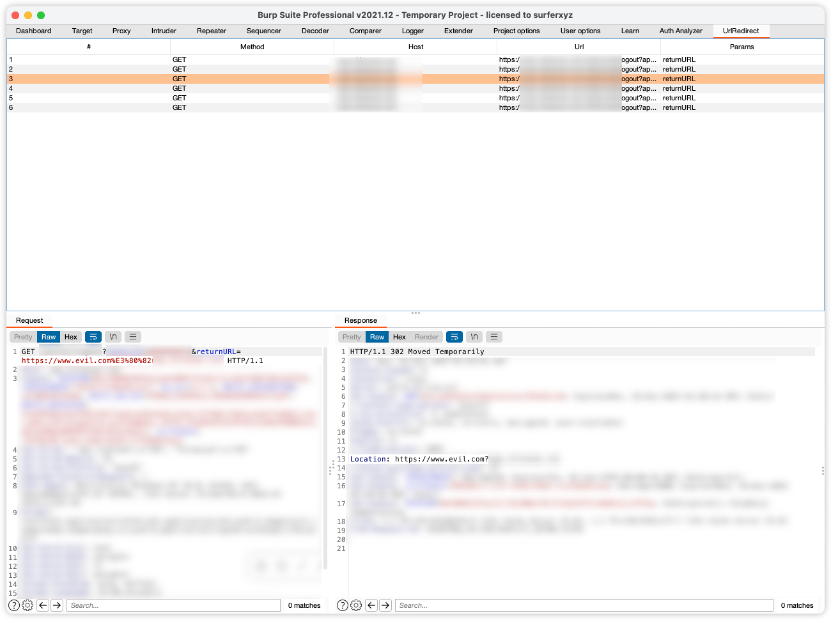Click the Raw button in the Request panel
832x620 pixels.
tap(48, 337)
